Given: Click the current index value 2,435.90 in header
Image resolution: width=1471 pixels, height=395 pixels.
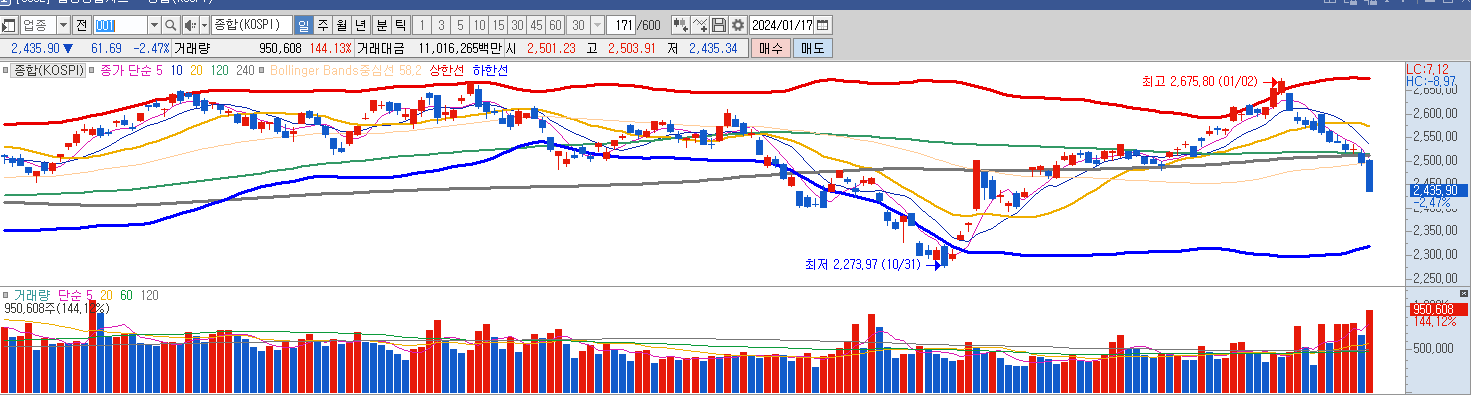Looking at the screenshot, I should coord(35,48).
